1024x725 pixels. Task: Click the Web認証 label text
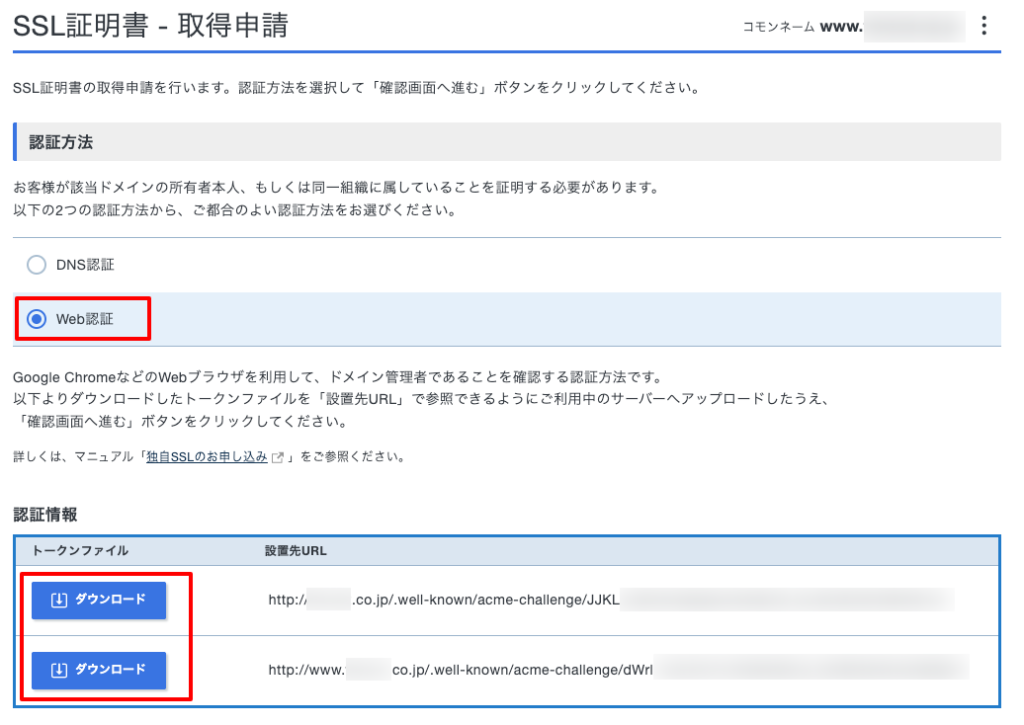[x=85, y=319]
